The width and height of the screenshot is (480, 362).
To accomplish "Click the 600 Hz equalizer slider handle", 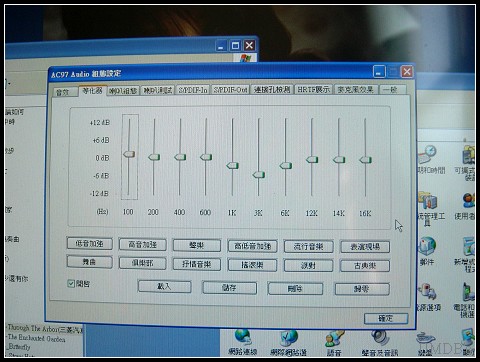I will [206, 157].
